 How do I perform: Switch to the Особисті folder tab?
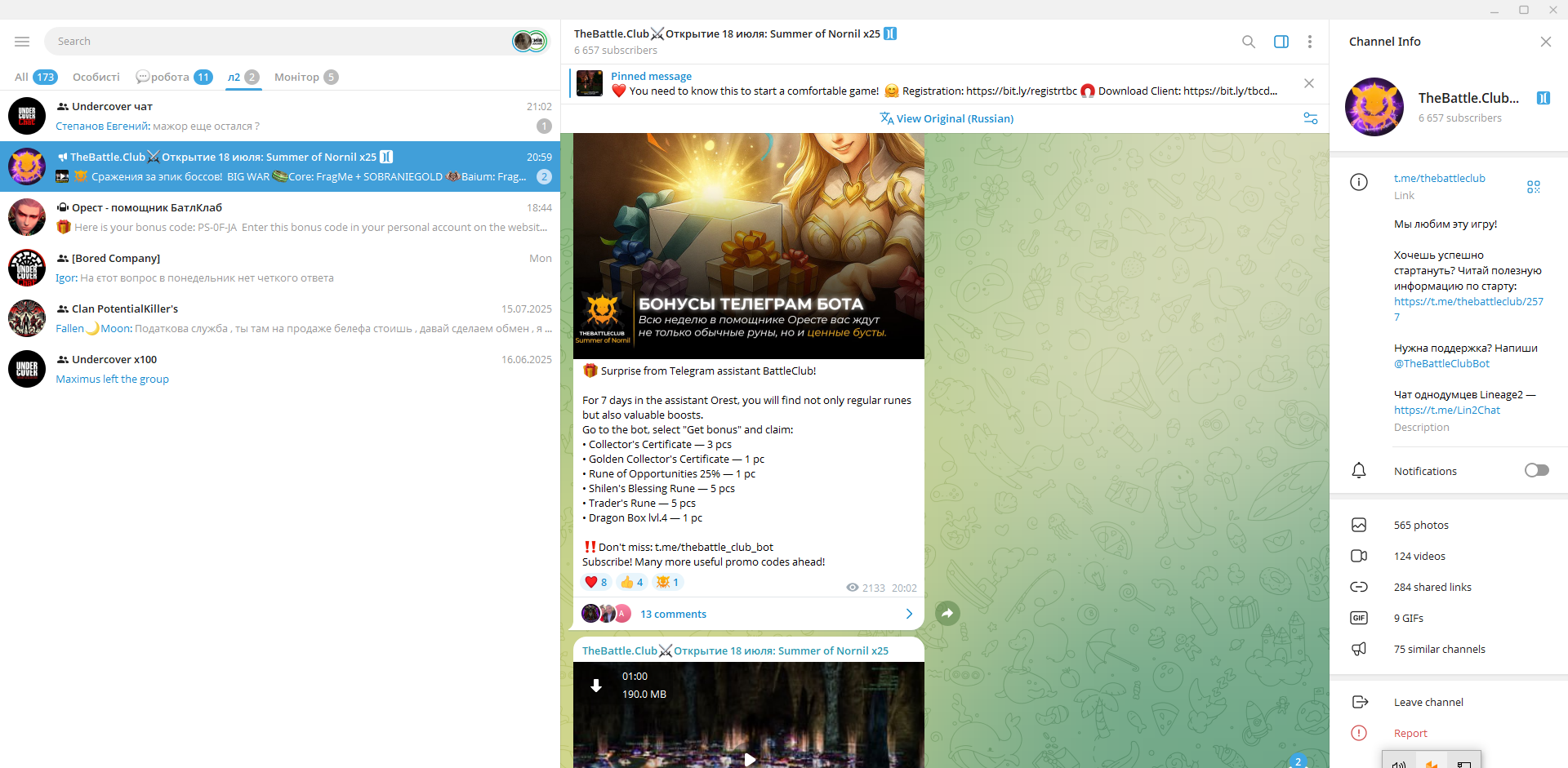[x=96, y=77]
